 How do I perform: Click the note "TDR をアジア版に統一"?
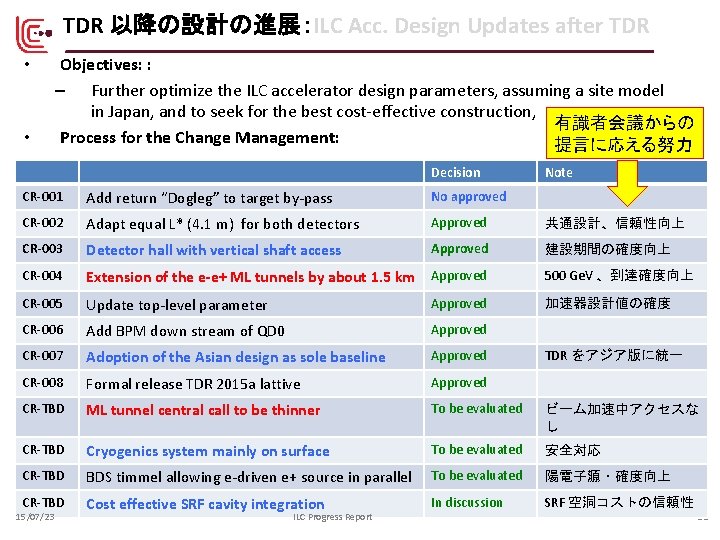tap(613, 355)
